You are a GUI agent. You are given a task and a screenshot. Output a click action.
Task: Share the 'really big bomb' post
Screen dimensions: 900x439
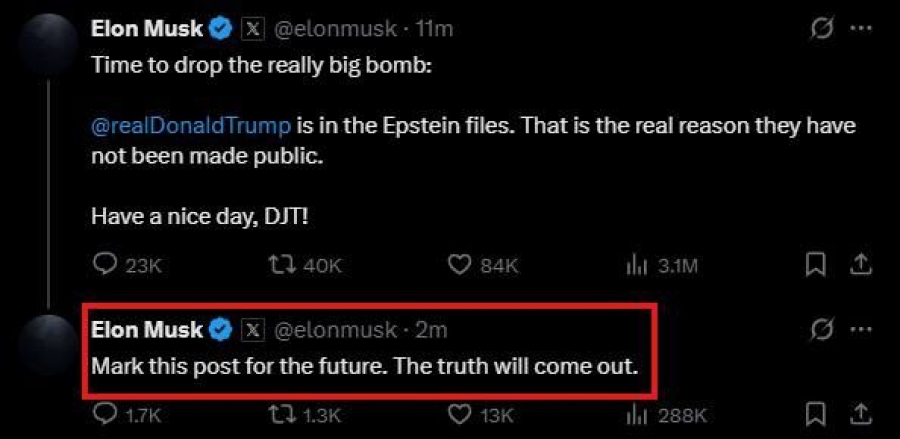tap(861, 265)
